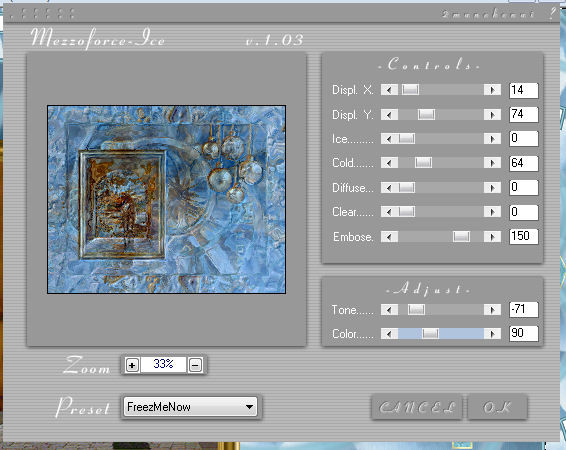Viewport: 566px width, 450px height.
Task: Open help via question mark icon
Action: click(552, 13)
